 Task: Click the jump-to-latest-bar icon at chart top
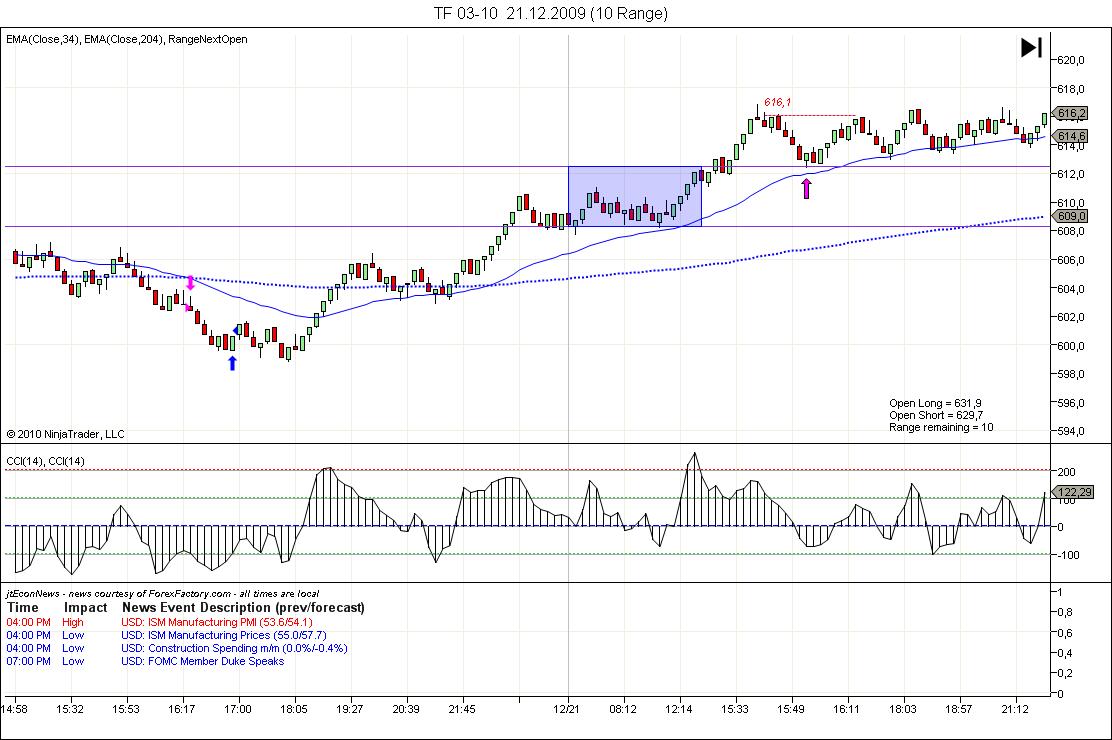coord(1031,48)
